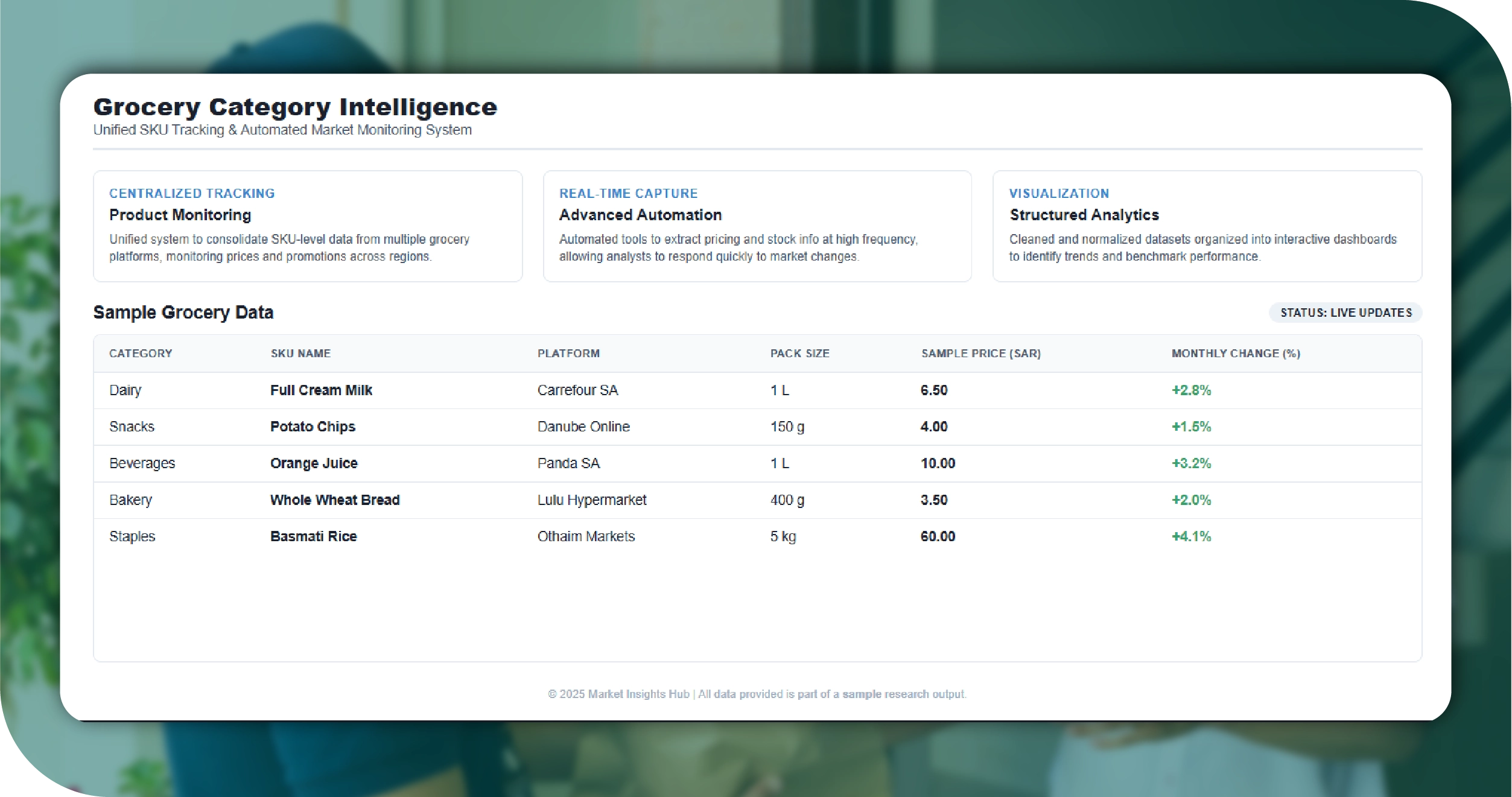Click the Grocery Category Intelligence title
1512x797 pixels.
coord(295,107)
